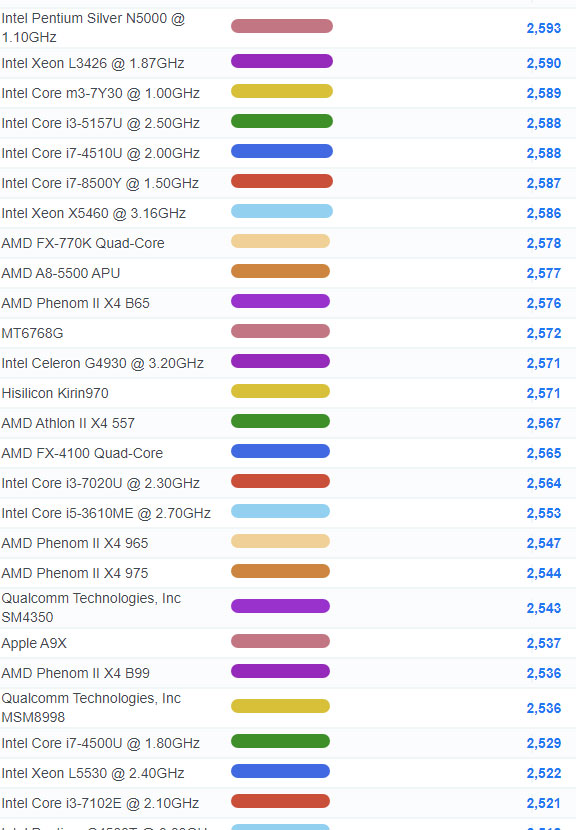Click Intel Core i5-3610ME @ 2.70GHz

point(106,513)
